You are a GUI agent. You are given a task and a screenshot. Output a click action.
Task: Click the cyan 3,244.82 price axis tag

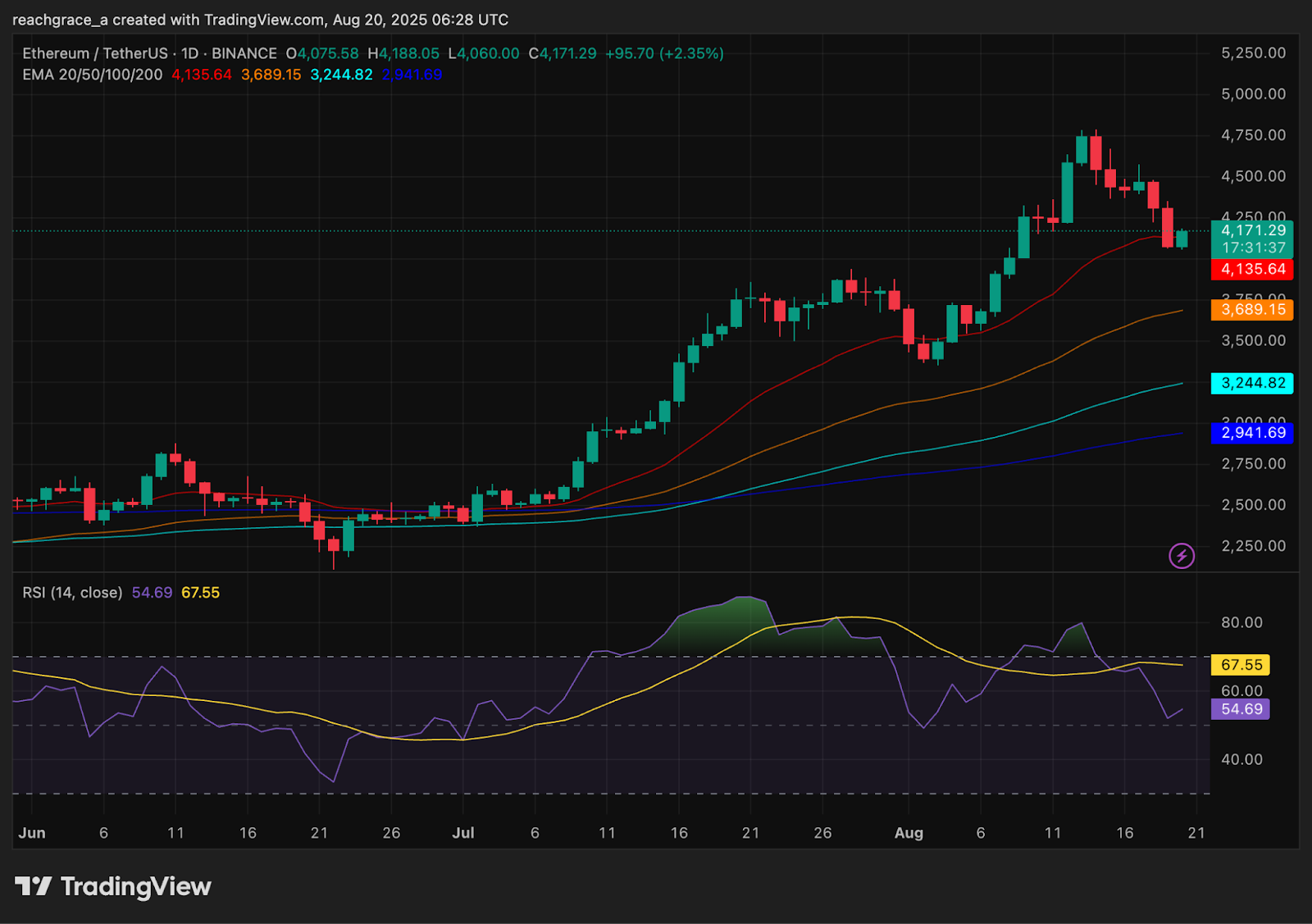pyautogui.click(x=1252, y=383)
